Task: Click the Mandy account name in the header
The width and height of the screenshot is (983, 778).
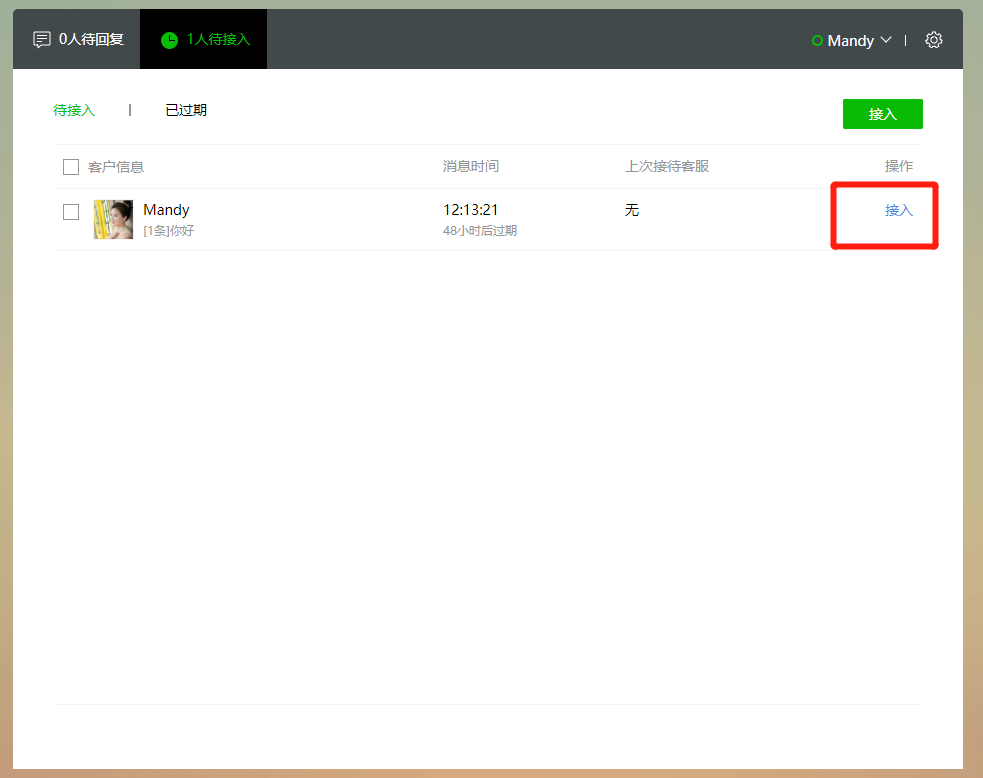Action: point(851,41)
